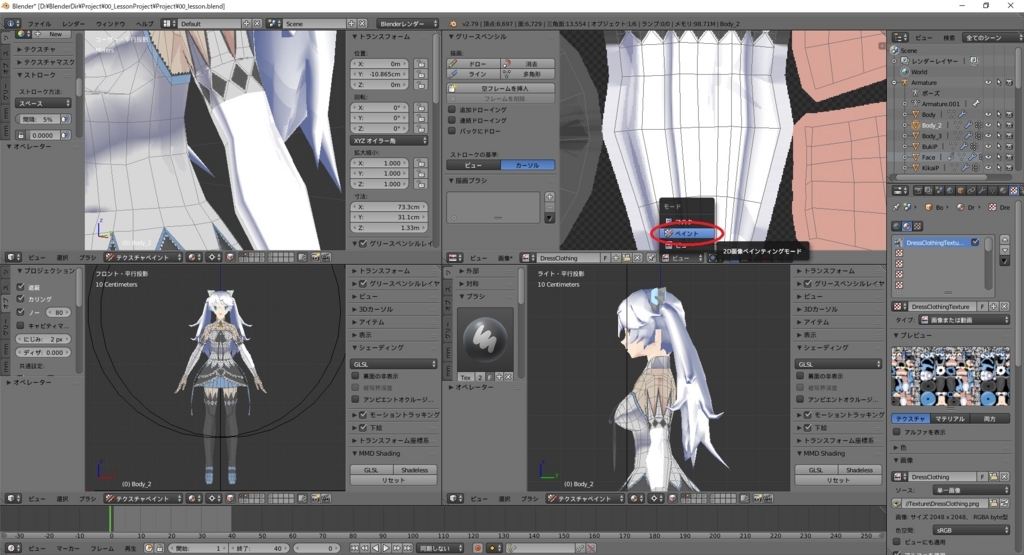Click the color wheel icon beside New

(23, 34)
